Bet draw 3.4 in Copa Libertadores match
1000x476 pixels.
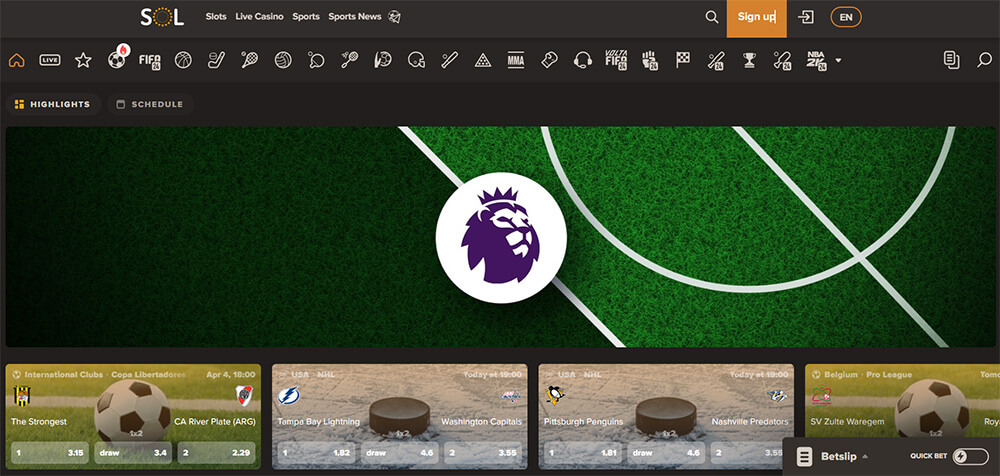coord(133,453)
